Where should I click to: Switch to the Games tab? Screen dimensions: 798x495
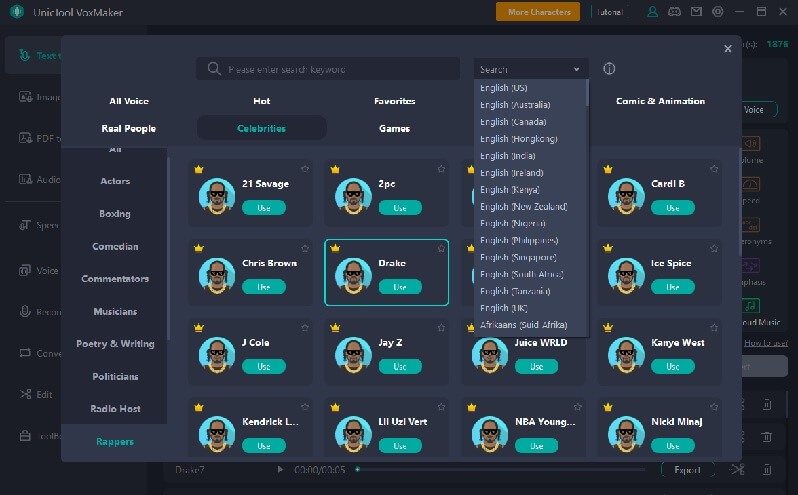(x=394, y=128)
